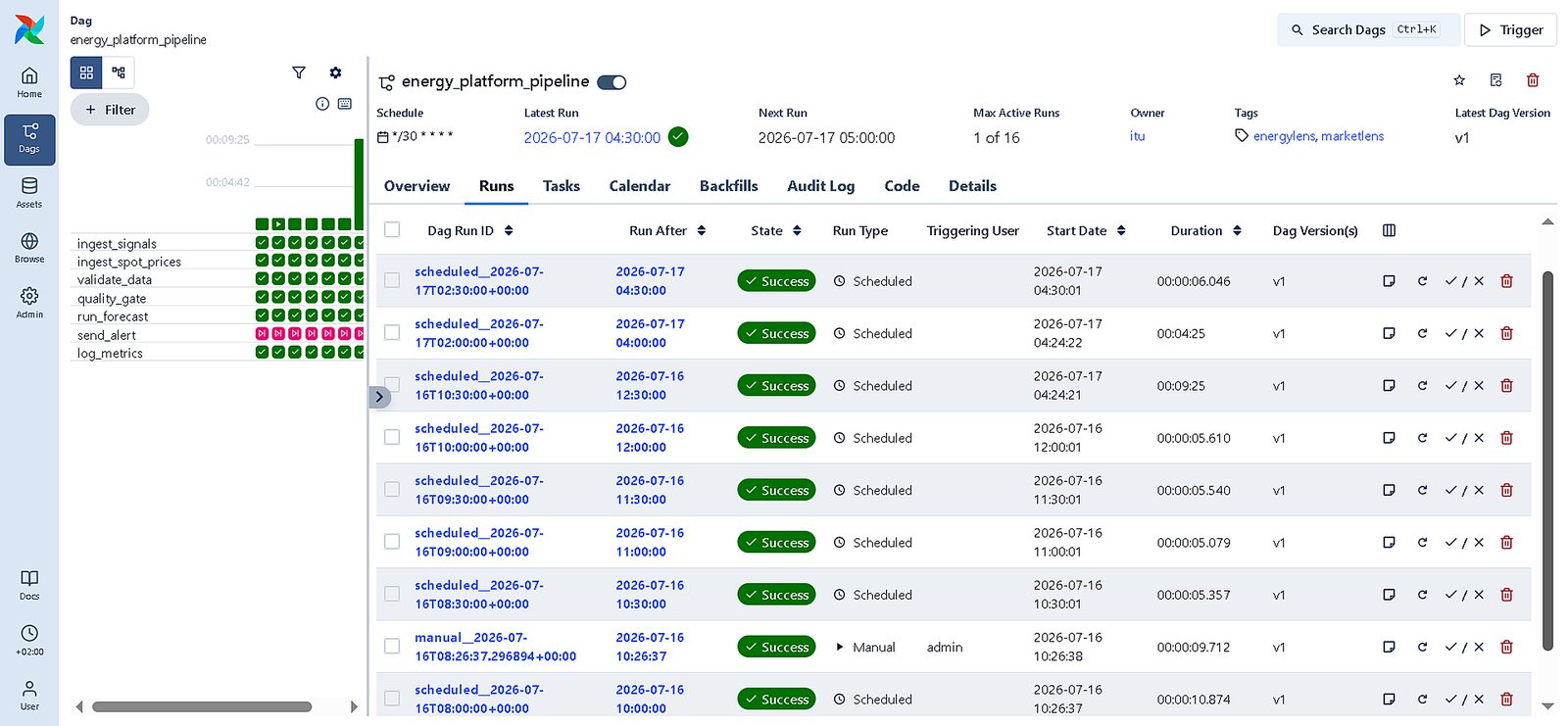Open the Browse menu in sidebar
The image size is (1568, 726).
click(x=29, y=248)
